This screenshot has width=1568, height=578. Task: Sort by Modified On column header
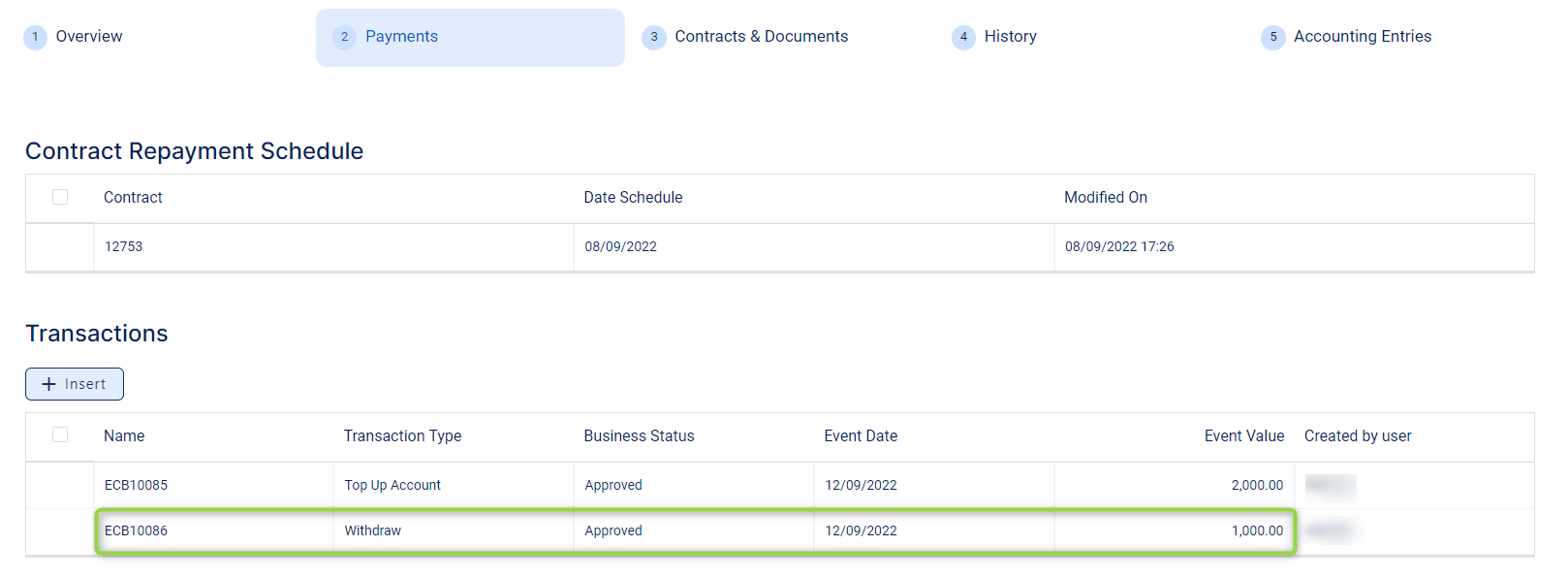pyautogui.click(x=1105, y=198)
